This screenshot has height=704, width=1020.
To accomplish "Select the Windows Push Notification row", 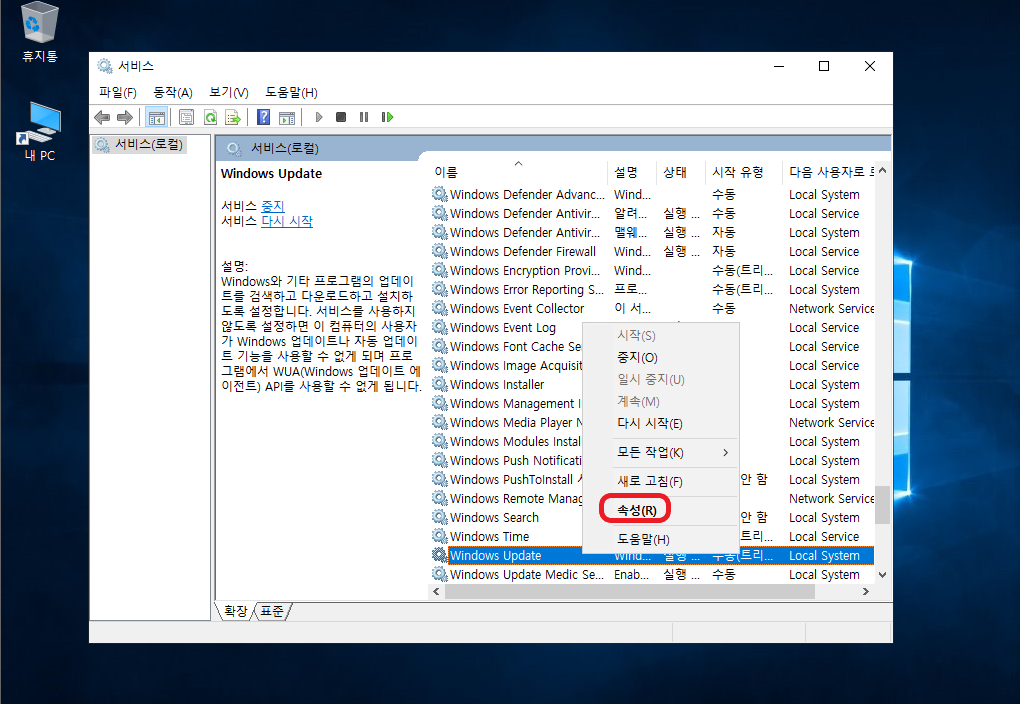I will [x=506, y=461].
